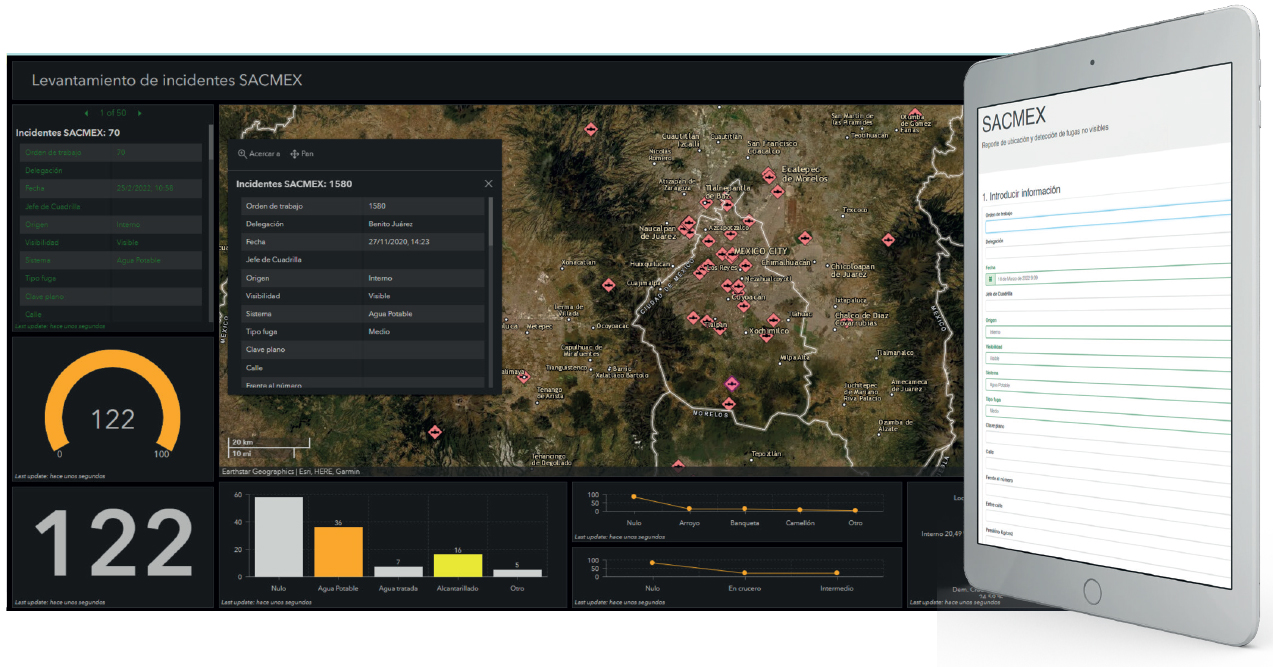Screen dimensions: 1273x667
Task: Click the popup details scrollbar
Action: coord(490,222)
